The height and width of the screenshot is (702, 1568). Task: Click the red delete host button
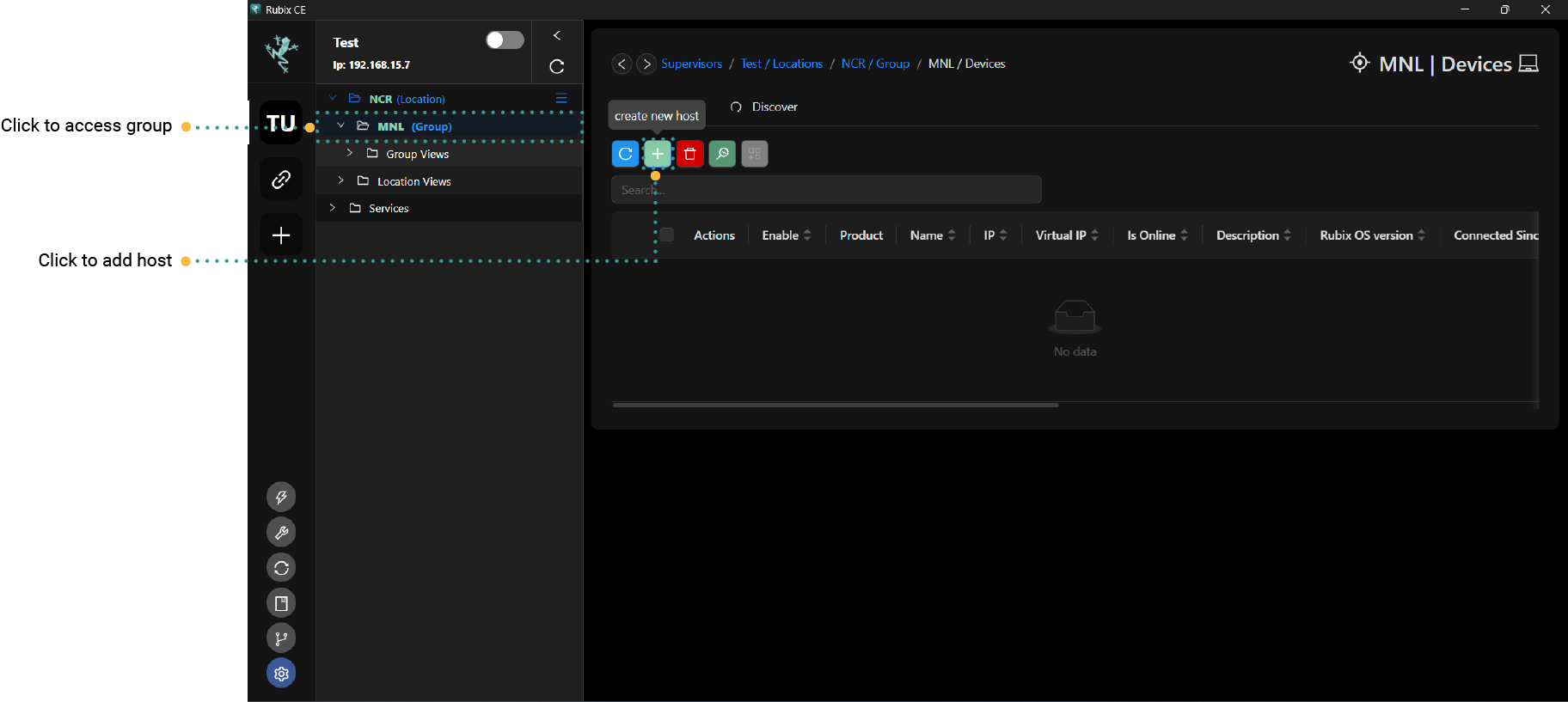pyautogui.click(x=689, y=154)
